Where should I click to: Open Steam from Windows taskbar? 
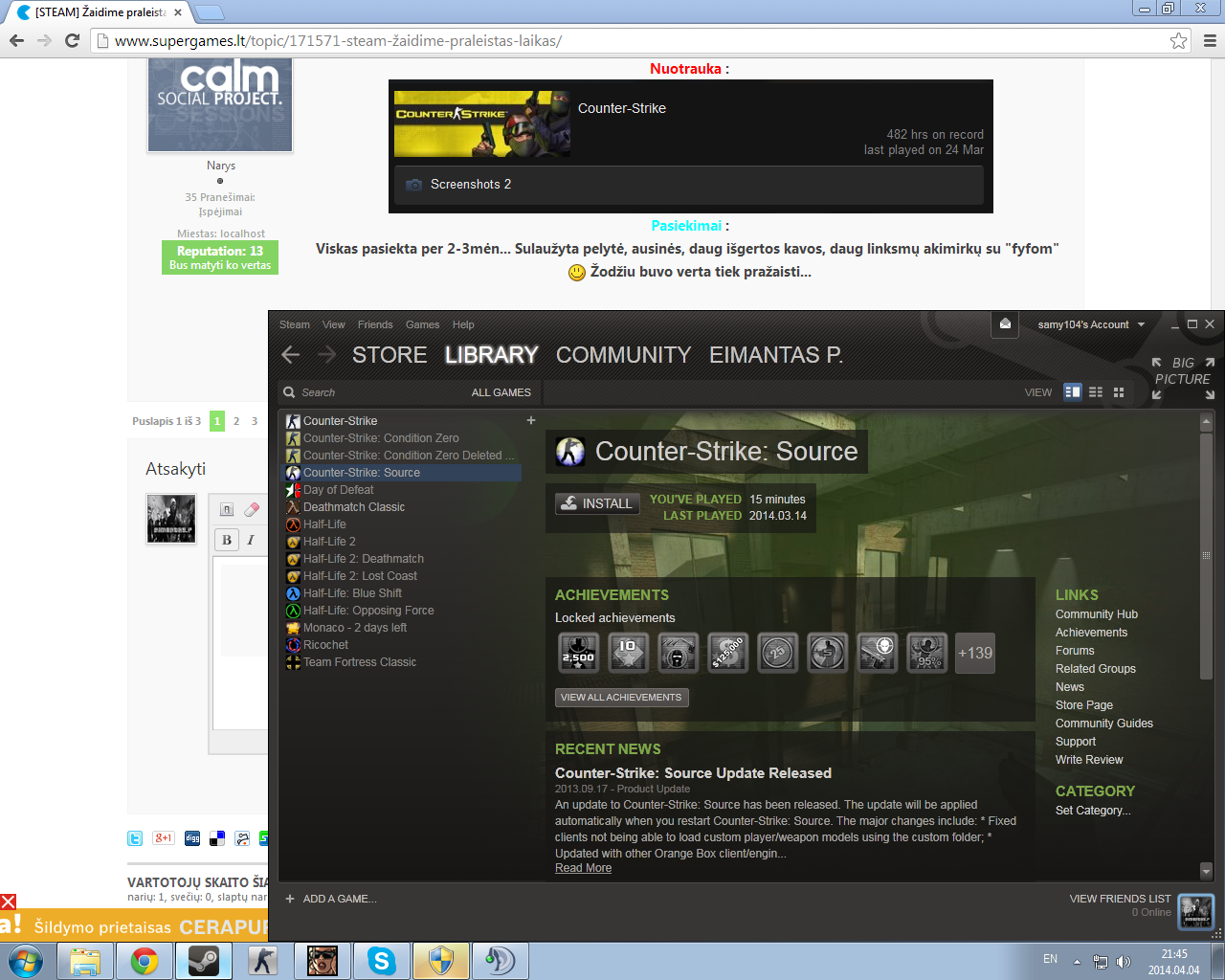click(x=203, y=961)
